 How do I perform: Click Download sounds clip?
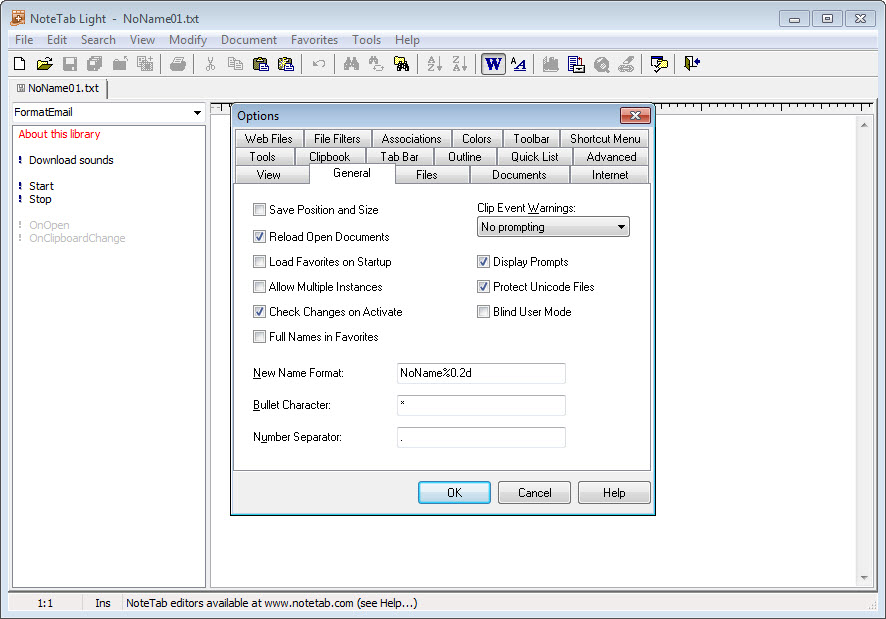coord(71,161)
